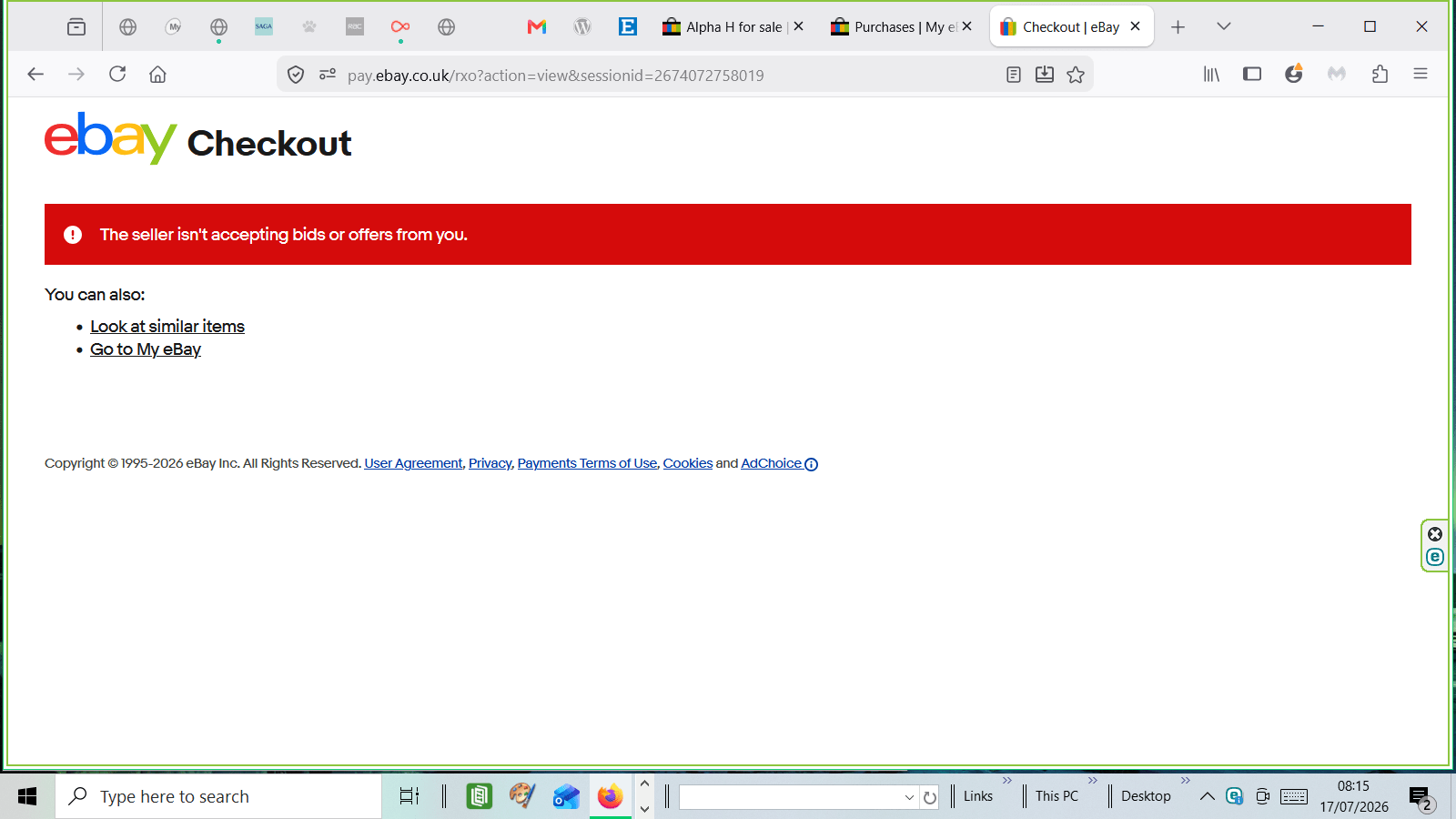Go to the browser home page
Screen dimensions: 1456x819
click(157, 75)
